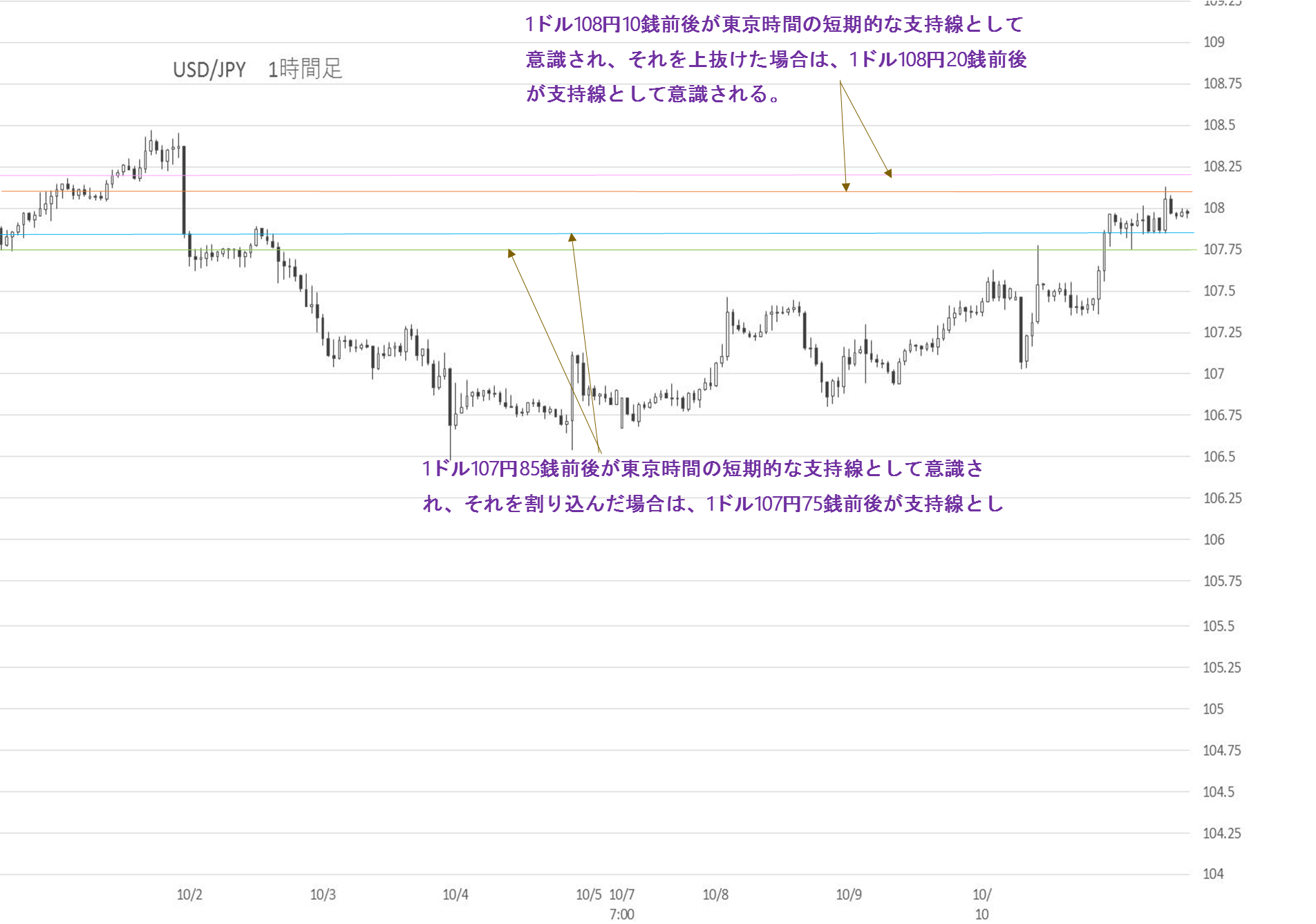Click the 106.5 price axis label
Screen dimensions: 1316x924
pyautogui.click(x=1219, y=457)
